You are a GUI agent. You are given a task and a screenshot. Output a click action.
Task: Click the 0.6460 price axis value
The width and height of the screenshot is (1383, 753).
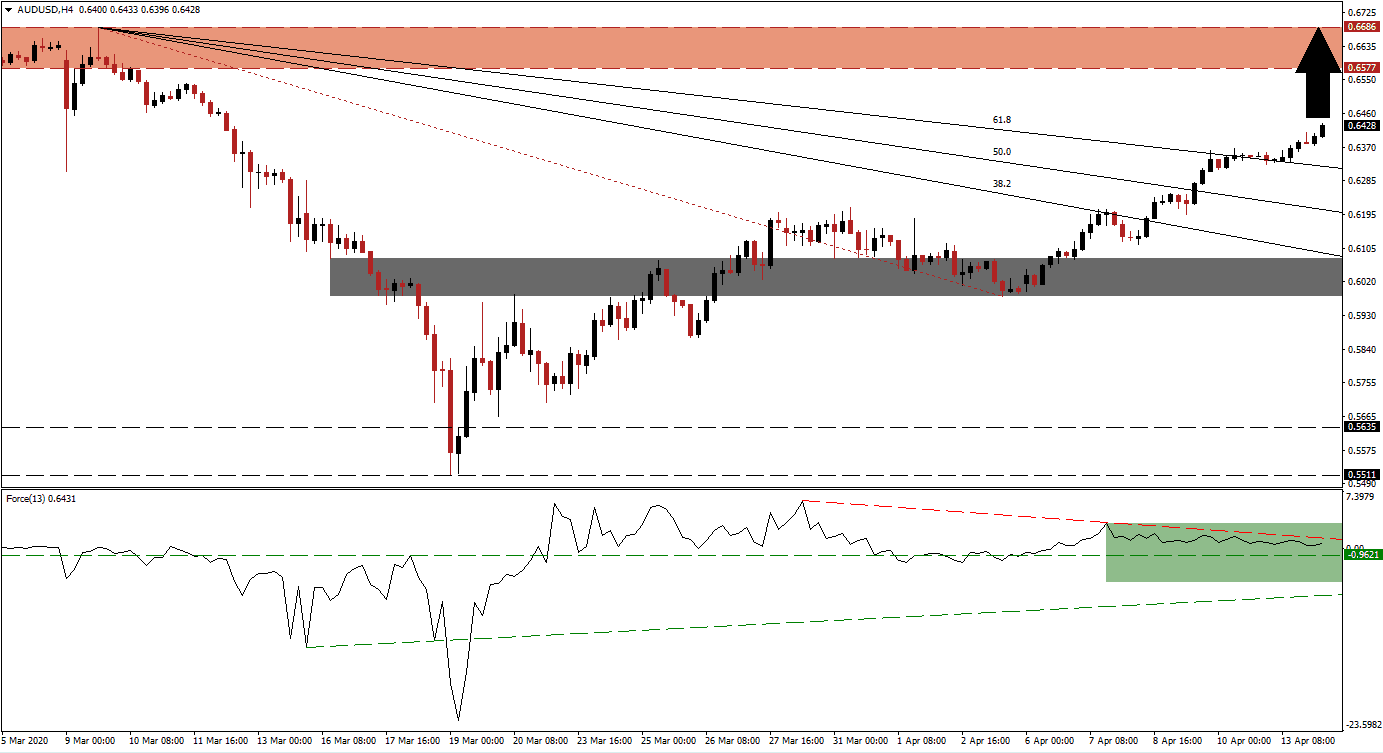(1362, 114)
